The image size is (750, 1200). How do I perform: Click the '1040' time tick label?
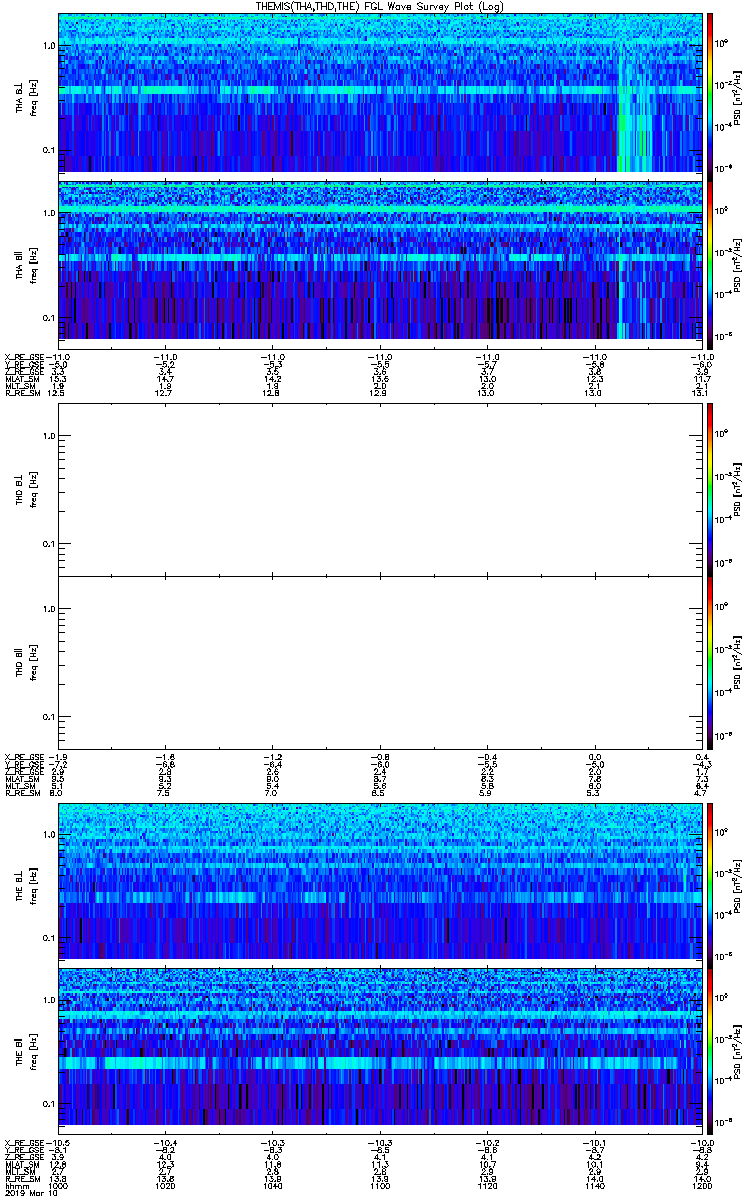273,1186
